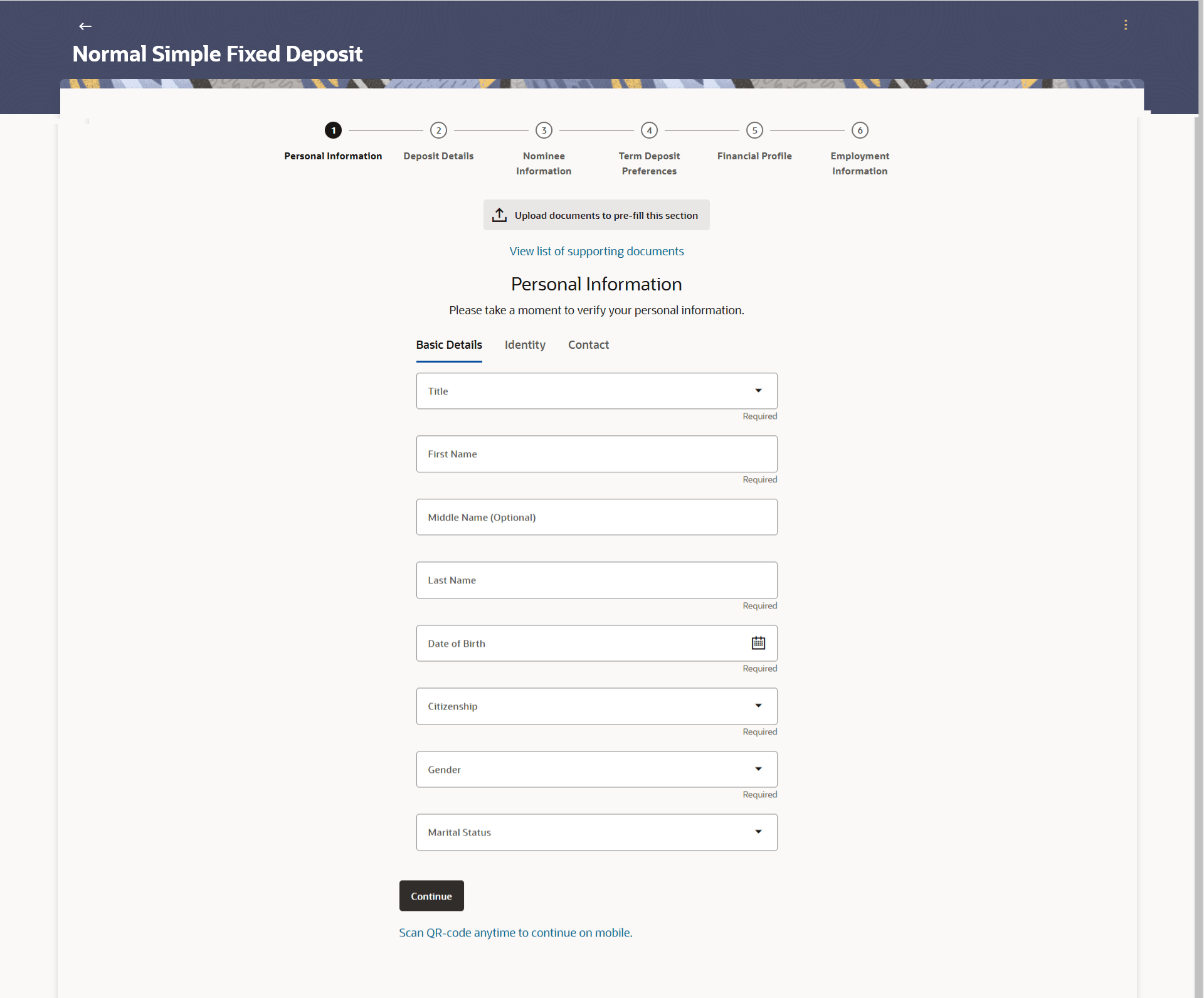Open the Date of Birth calendar picker
Image resolution: width=1204 pixels, height=998 pixels.
coord(758,643)
